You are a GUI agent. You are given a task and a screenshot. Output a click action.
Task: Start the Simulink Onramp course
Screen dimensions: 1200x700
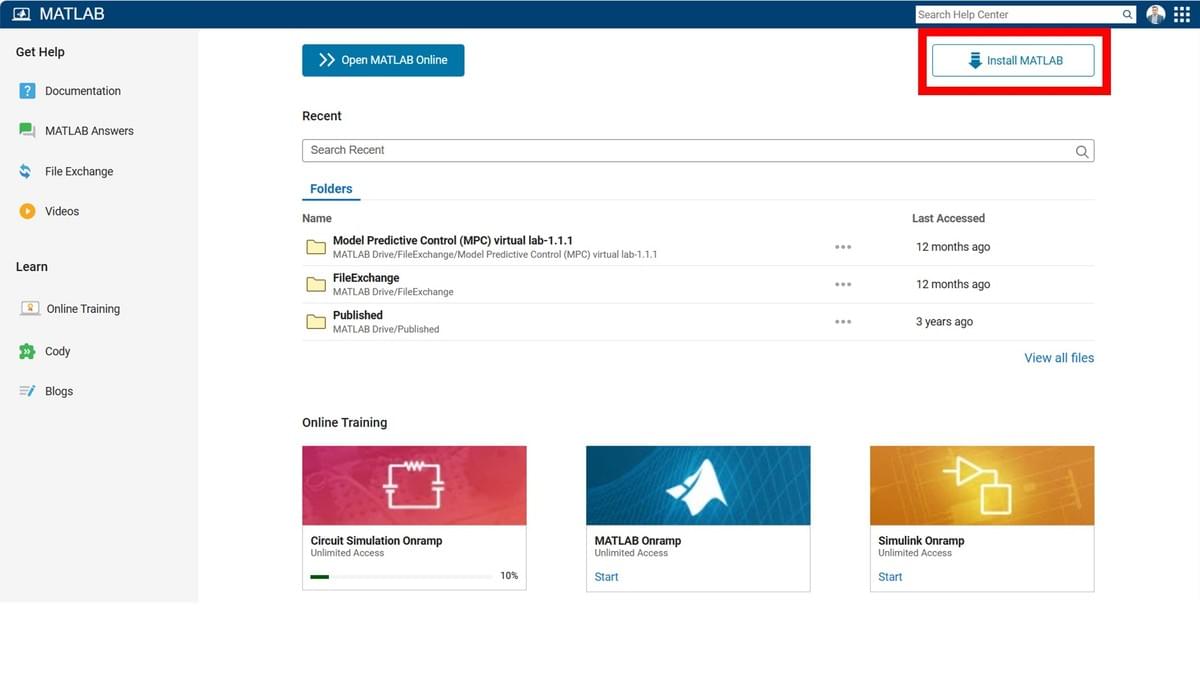click(890, 577)
